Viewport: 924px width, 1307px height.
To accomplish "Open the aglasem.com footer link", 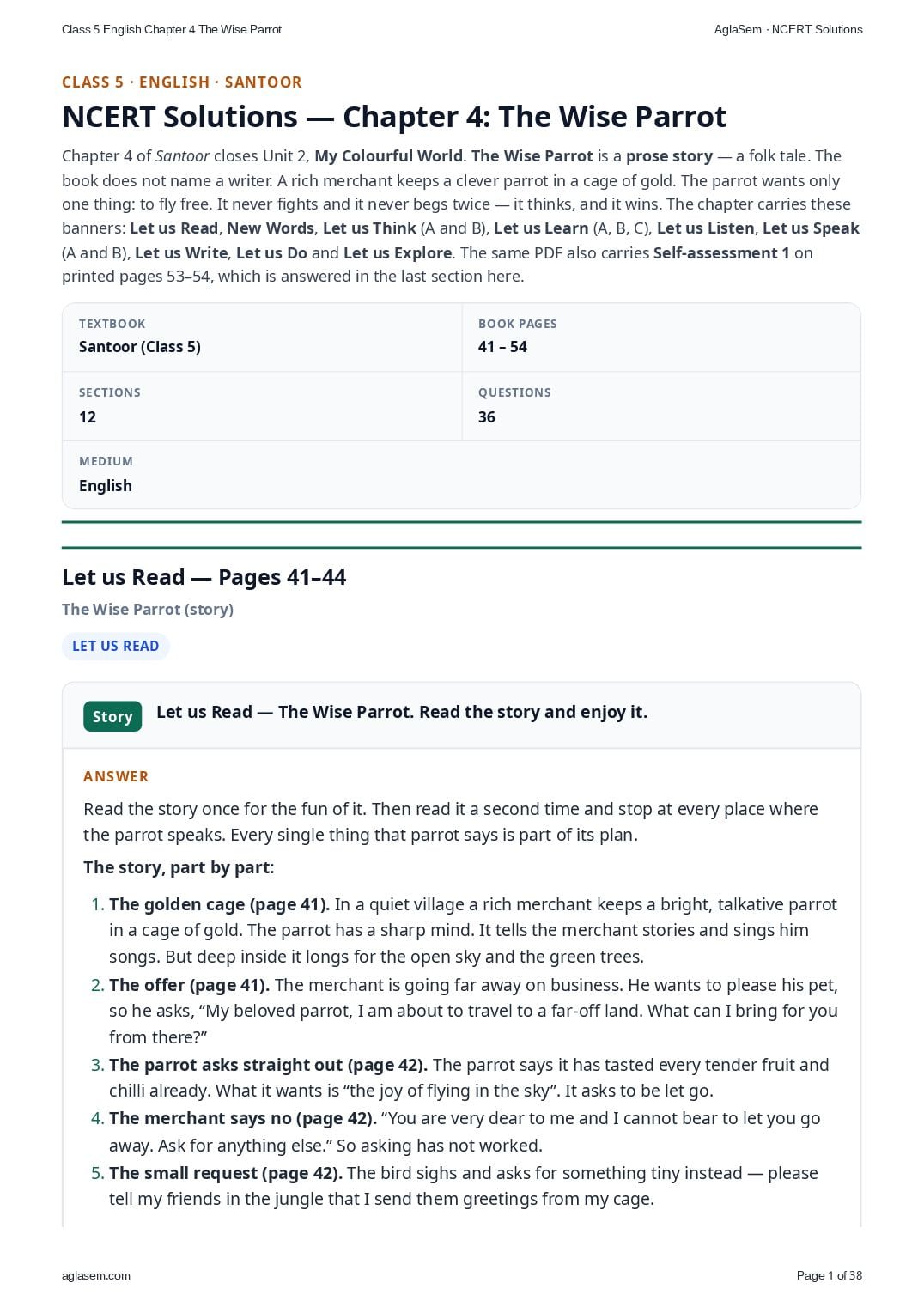I will (x=96, y=1275).
